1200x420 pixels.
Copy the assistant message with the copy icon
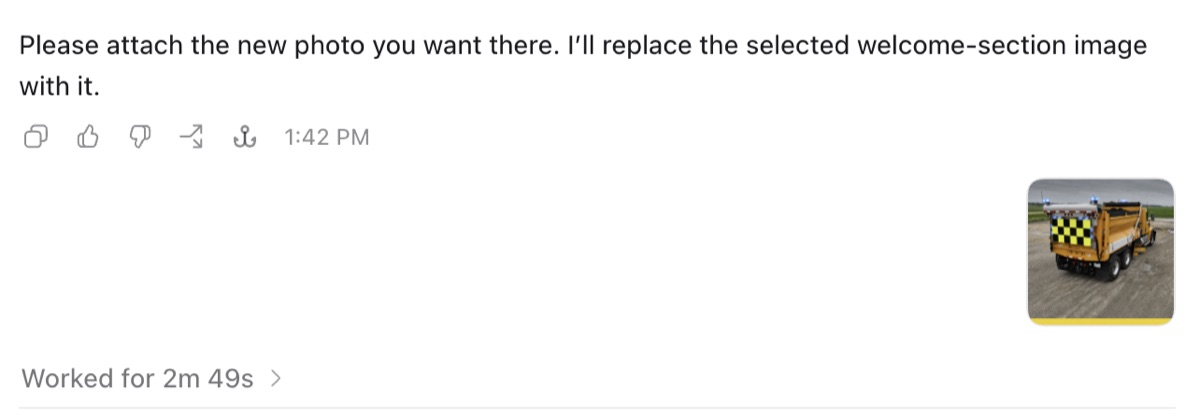tap(37, 137)
